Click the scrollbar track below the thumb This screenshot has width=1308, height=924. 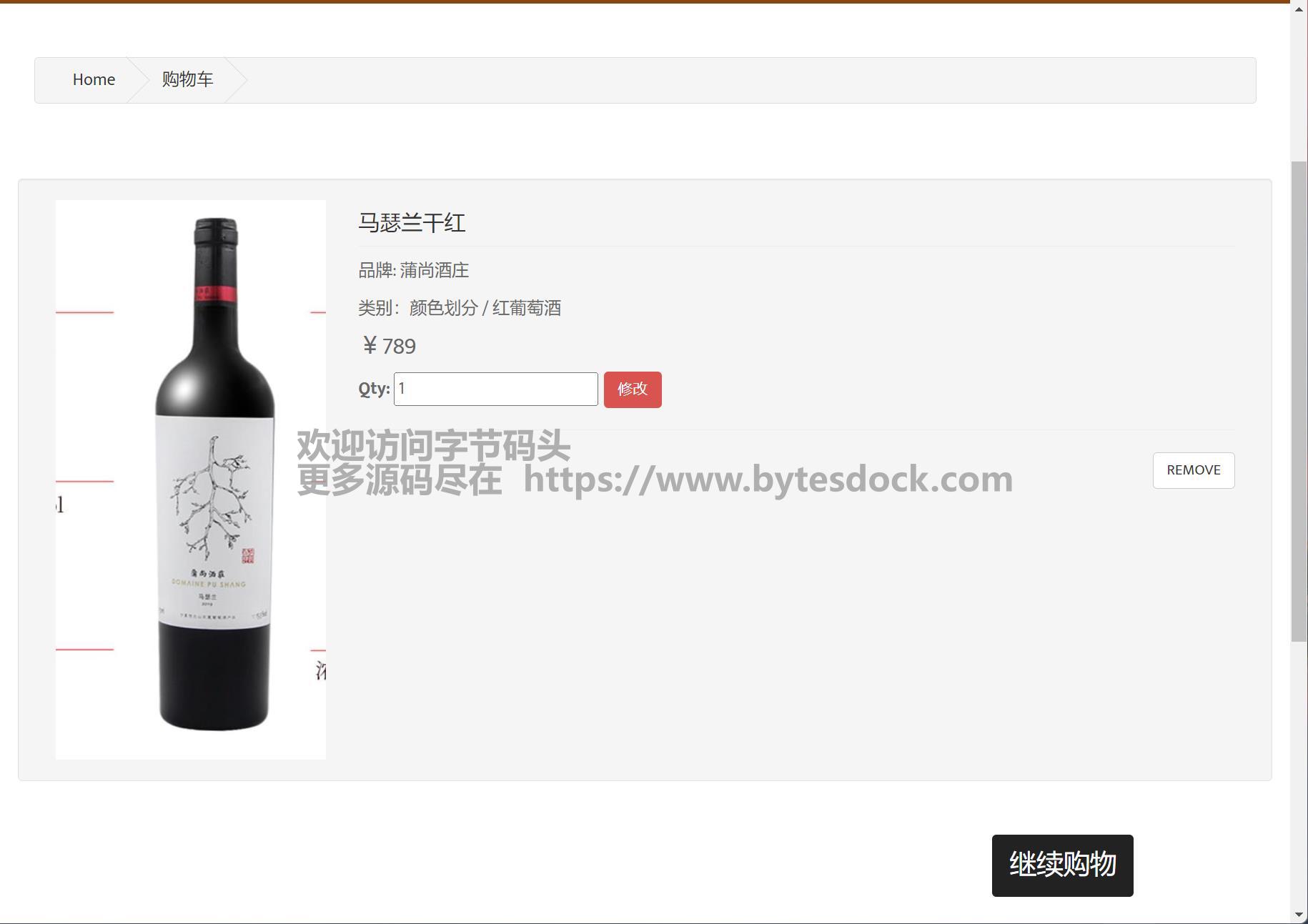[x=1299, y=774]
